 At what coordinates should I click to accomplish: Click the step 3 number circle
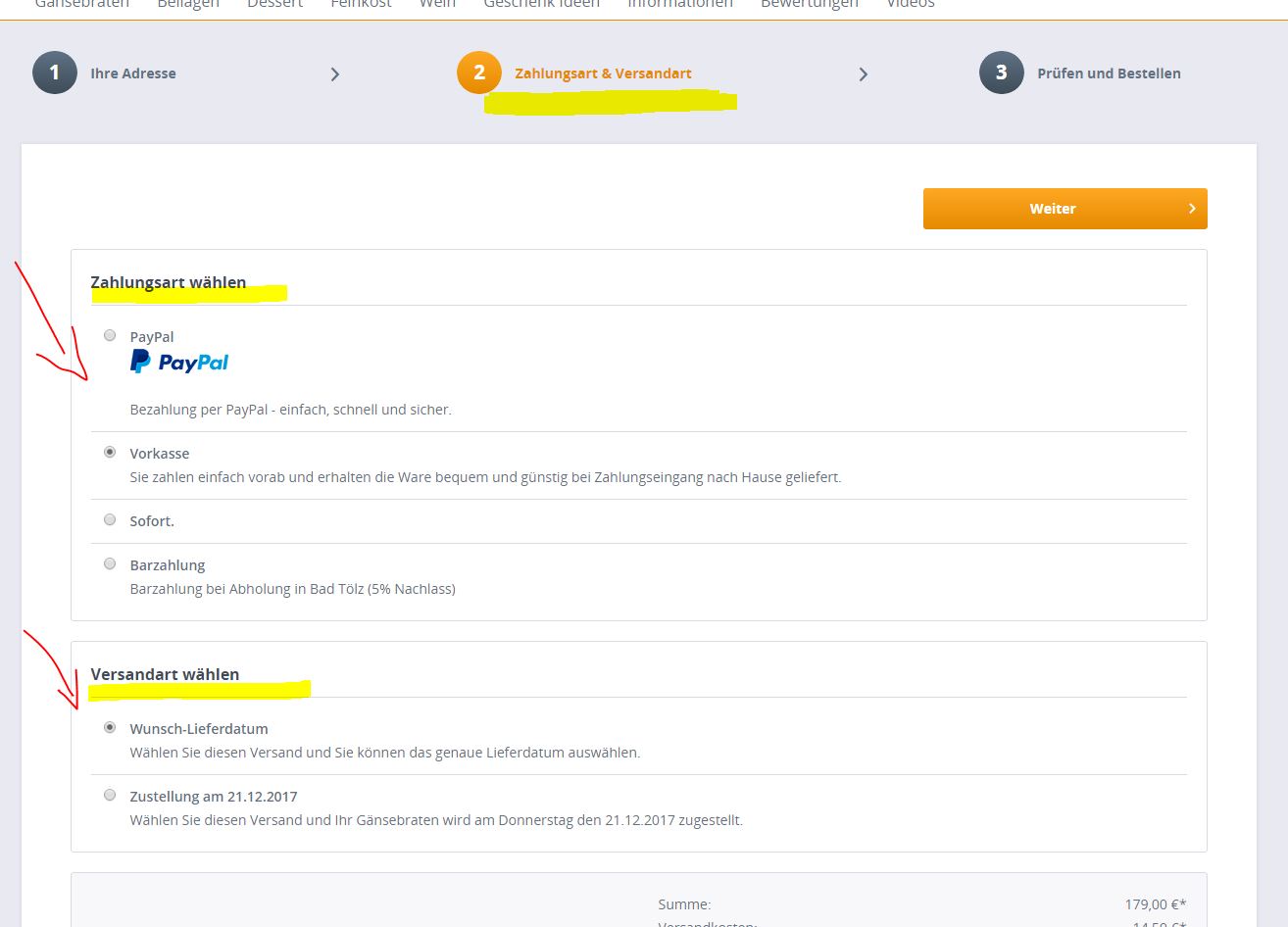(1001, 73)
